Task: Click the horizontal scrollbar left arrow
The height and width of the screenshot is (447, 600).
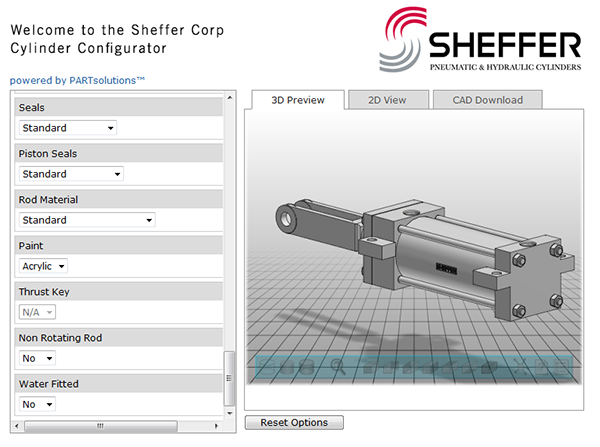Action: (x=16, y=426)
